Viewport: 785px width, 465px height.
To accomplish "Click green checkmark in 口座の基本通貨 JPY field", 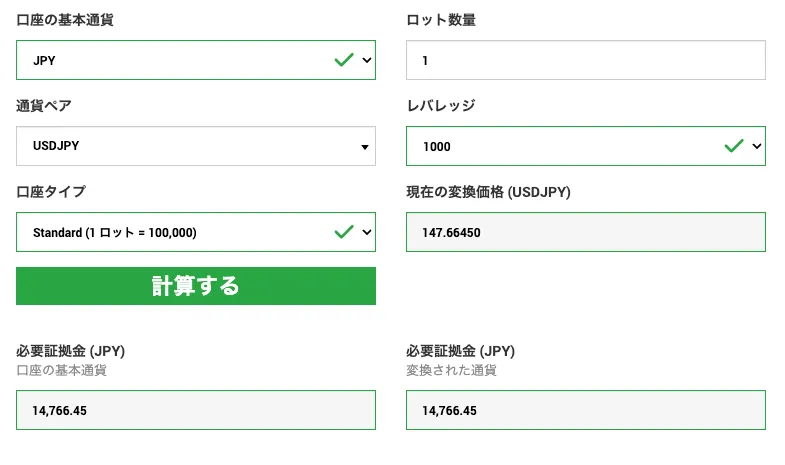I will [344, 60].
